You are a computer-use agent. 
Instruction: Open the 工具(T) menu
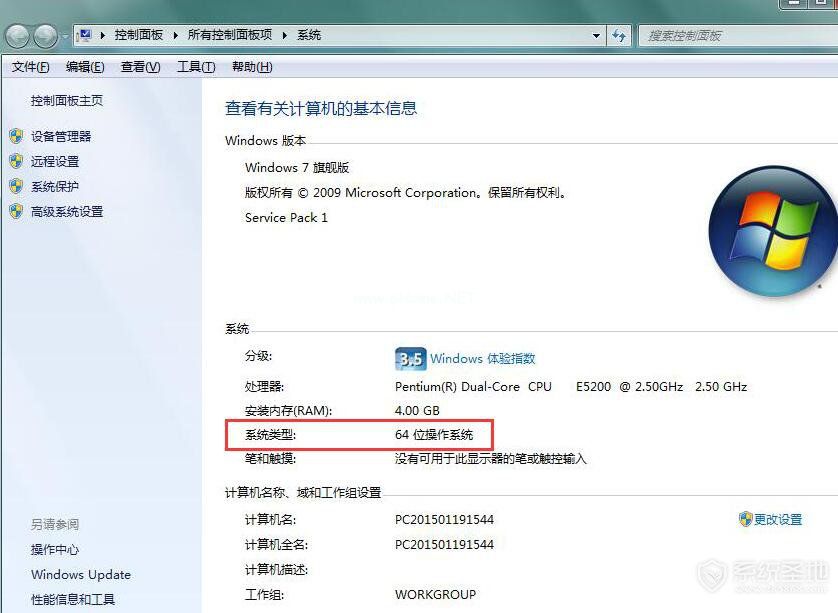coord(196,67)
